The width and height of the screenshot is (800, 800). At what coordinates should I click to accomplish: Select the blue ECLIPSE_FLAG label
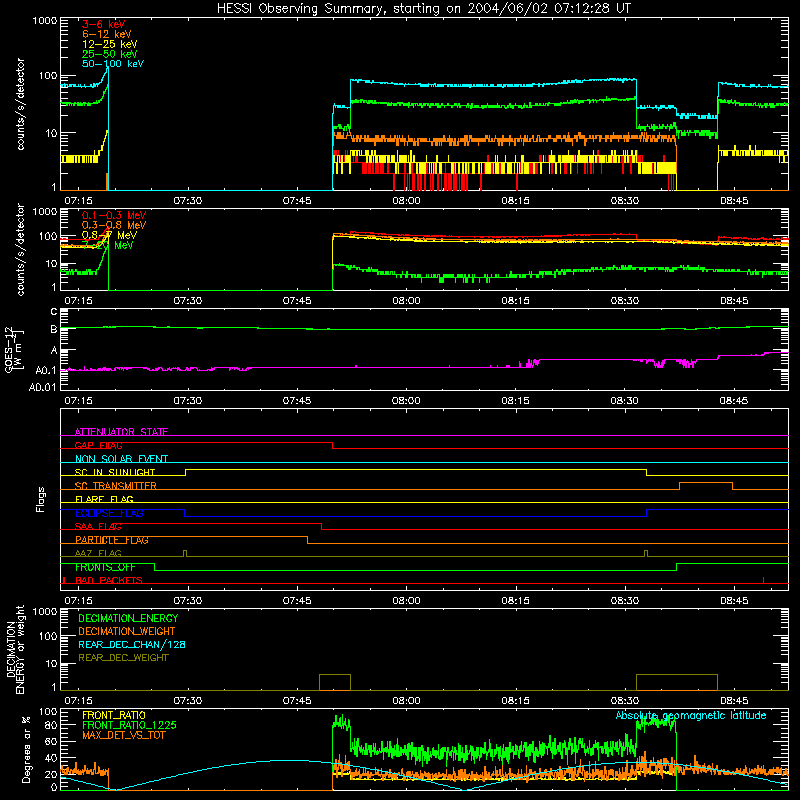click(x=109, y=513)
